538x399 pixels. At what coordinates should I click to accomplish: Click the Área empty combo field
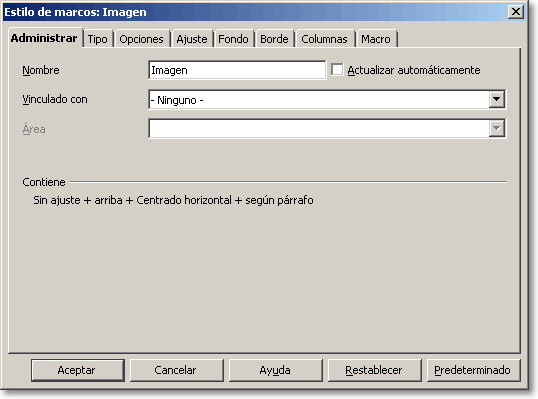coord(327,129)
